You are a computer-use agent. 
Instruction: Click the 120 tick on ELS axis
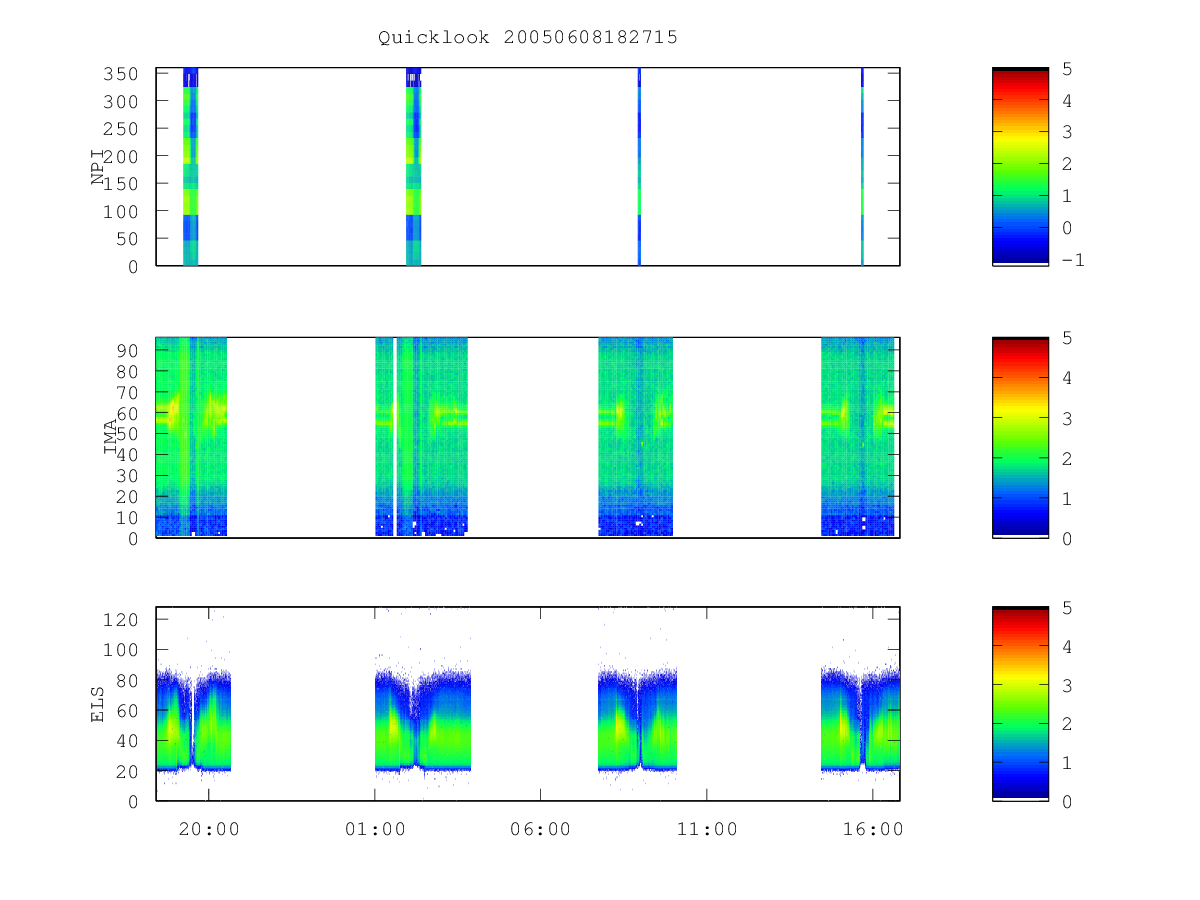point(121,619)
